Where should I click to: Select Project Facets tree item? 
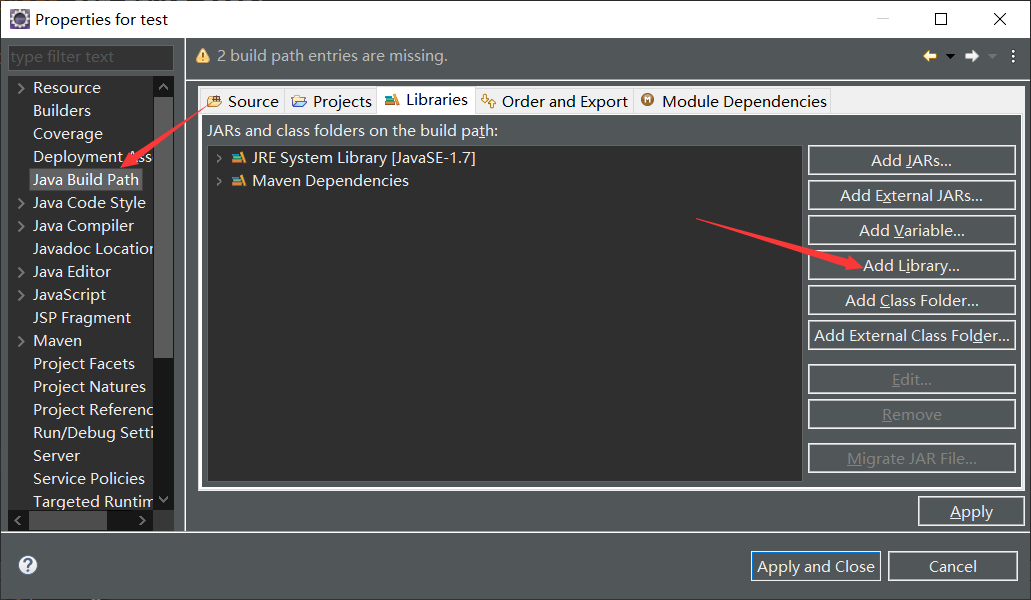[x=84, y=363]
